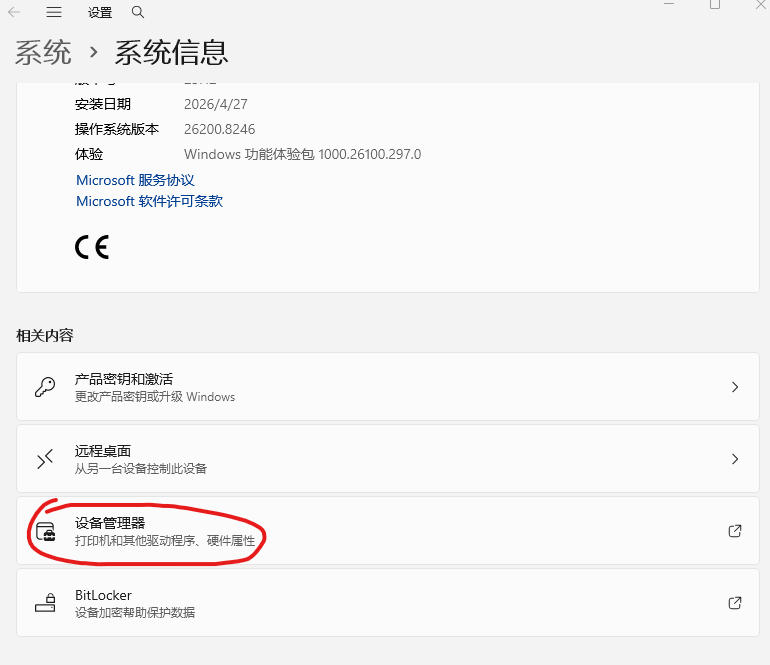Minimize the Settings window
The height and width of the screenshot is (665, 770).
point(669,4)
